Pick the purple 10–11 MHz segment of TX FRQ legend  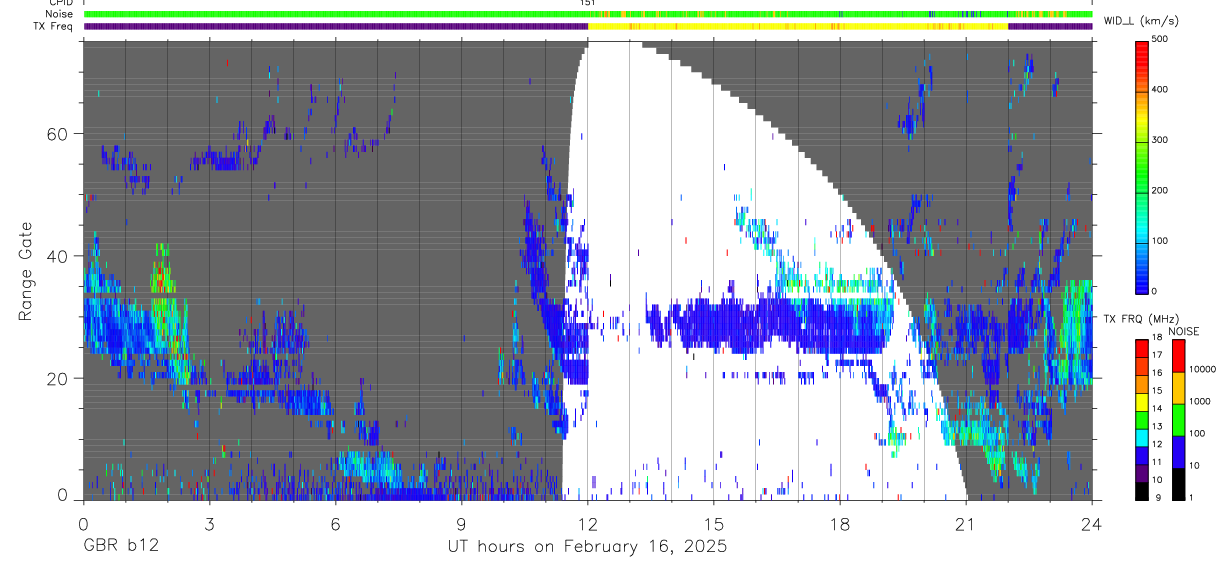1141,473
